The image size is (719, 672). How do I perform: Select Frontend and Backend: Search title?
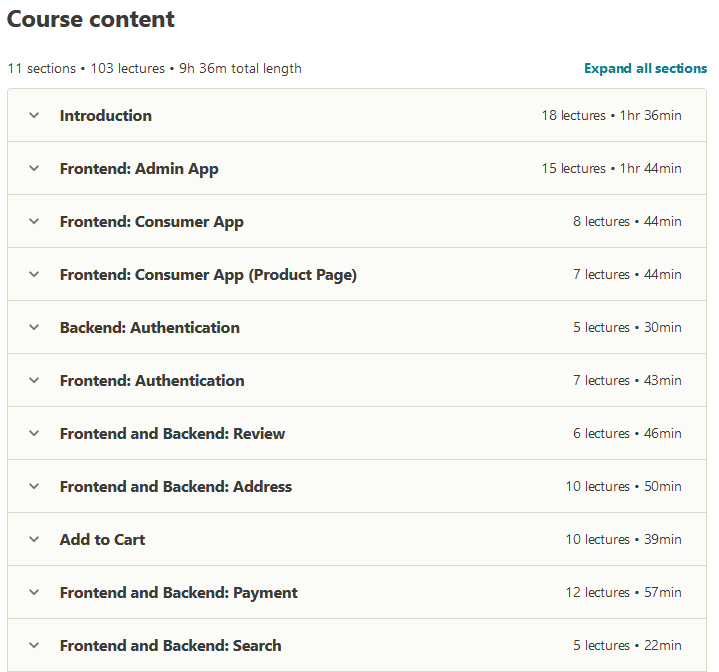pyautogui.click(x=171, y=645)
